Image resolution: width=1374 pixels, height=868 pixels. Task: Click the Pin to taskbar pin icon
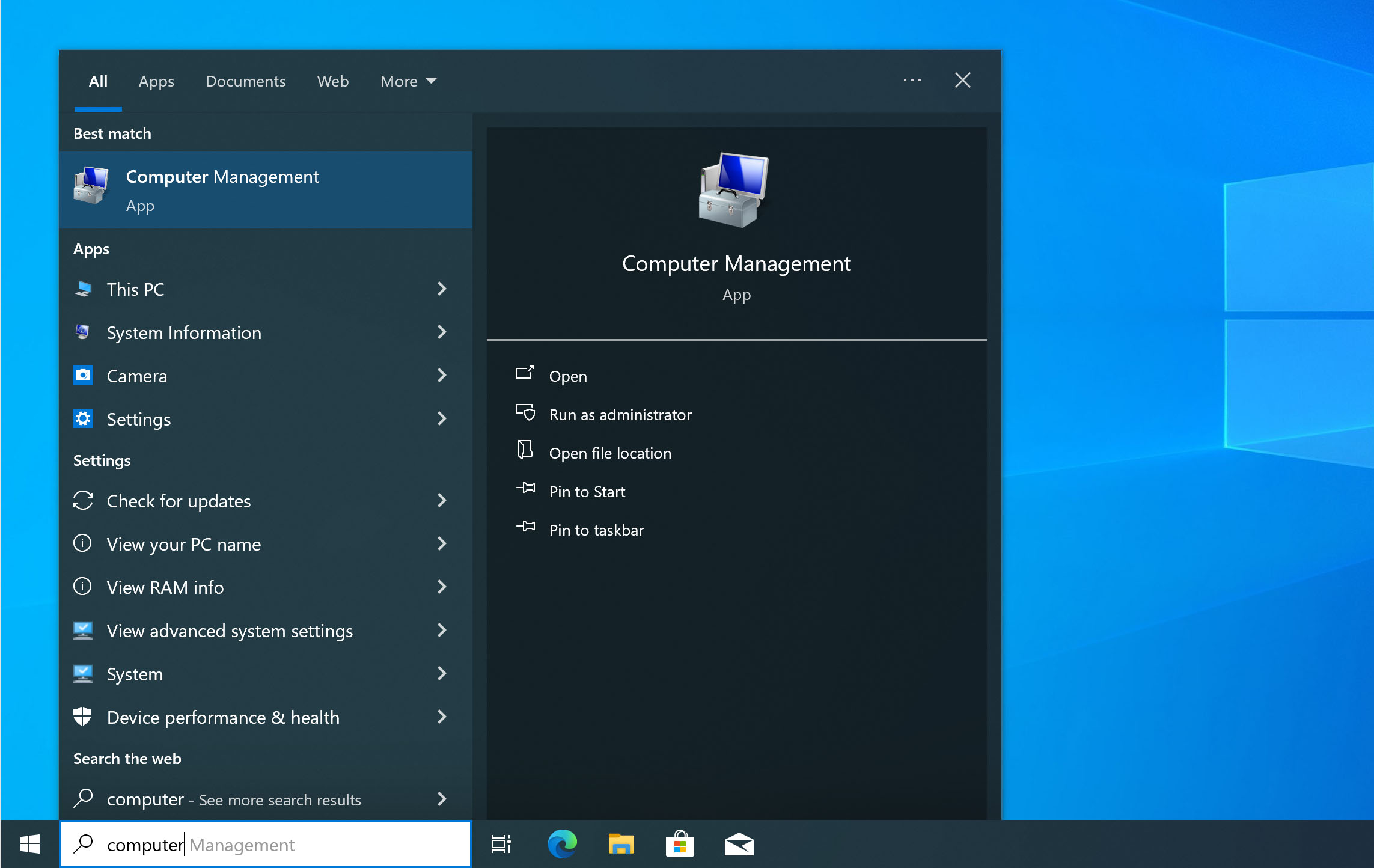pos(525,527)
